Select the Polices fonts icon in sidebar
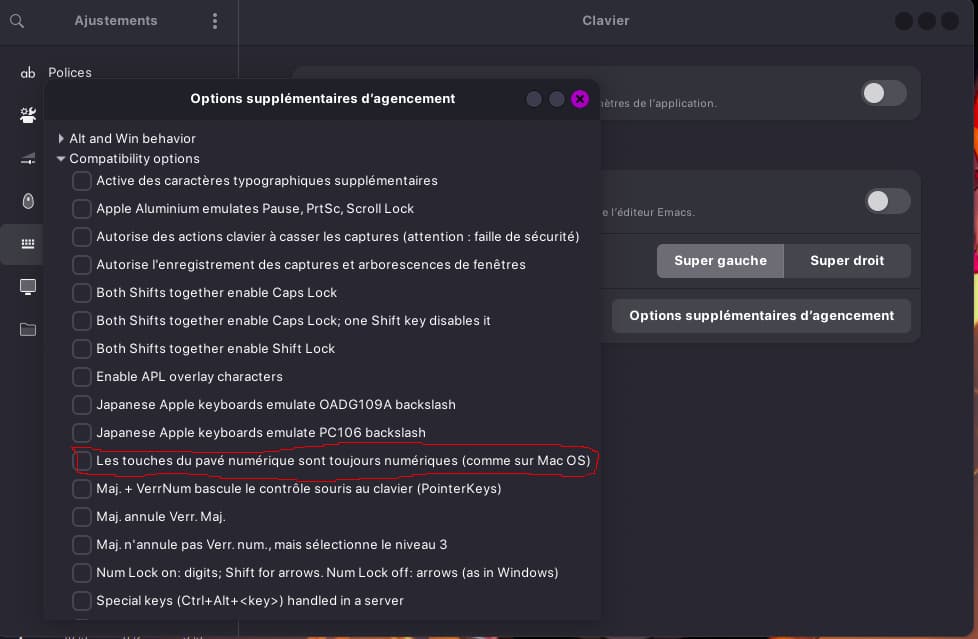This screenshot has width=978, height=639. tap(28, 73)
